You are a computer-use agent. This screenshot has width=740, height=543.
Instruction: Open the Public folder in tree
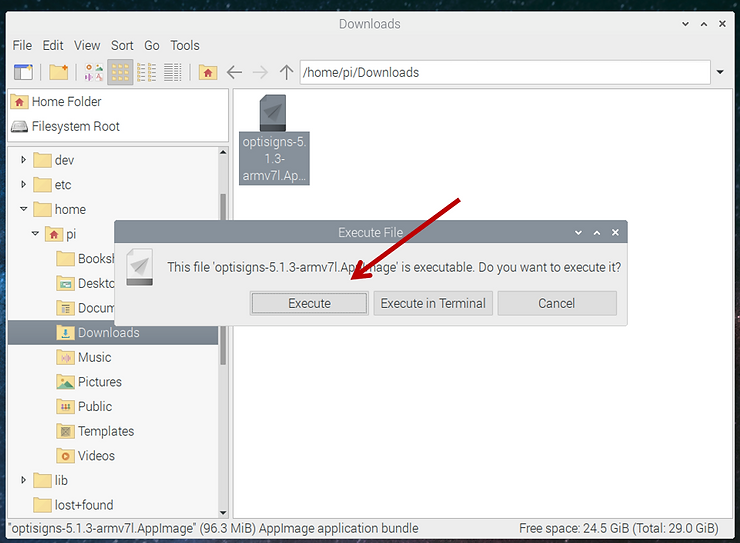coord(95,406)
